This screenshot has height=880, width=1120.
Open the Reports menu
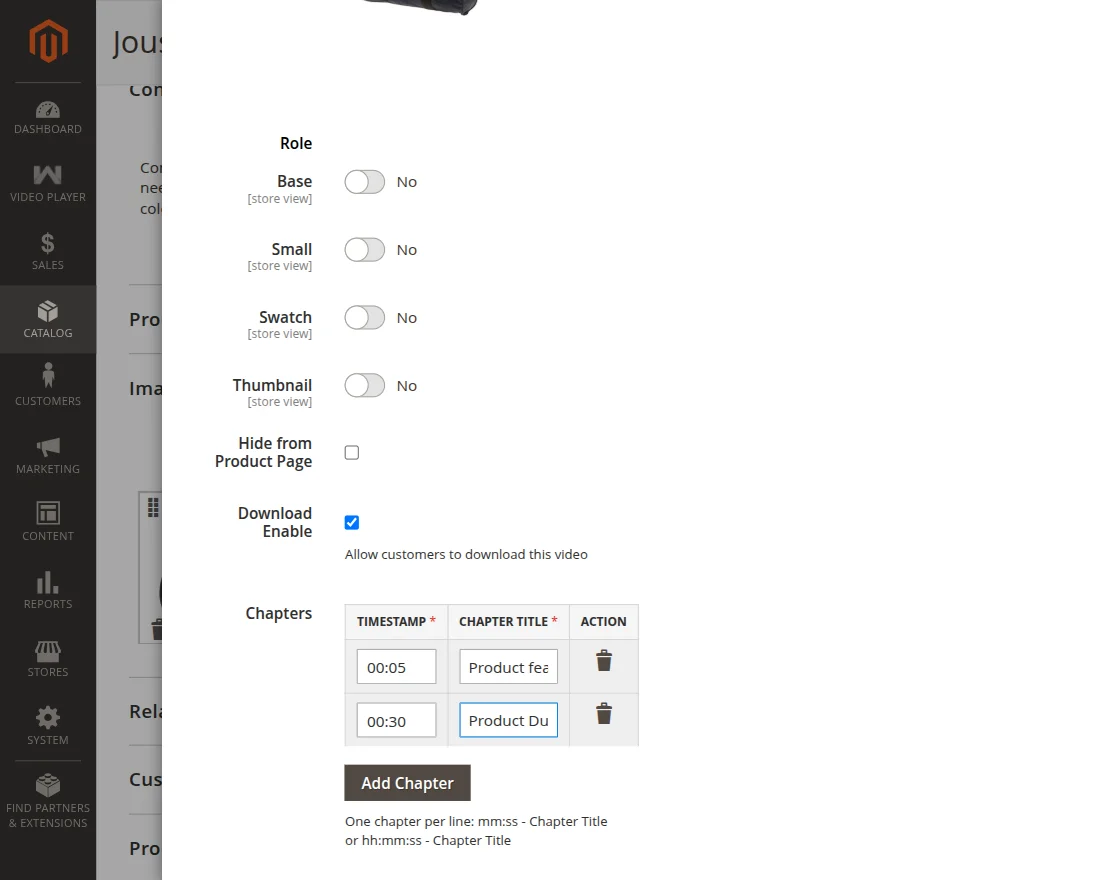tap(48, 591)
